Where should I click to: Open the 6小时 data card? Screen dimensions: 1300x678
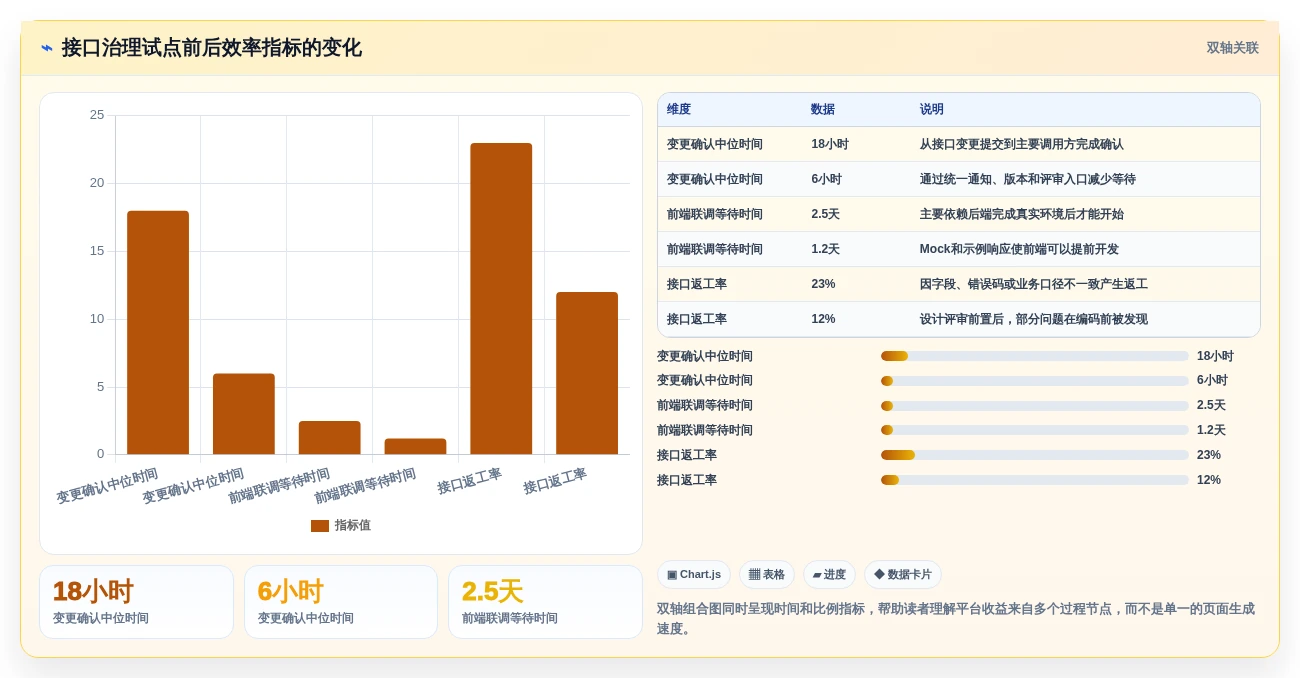[341, 602]
